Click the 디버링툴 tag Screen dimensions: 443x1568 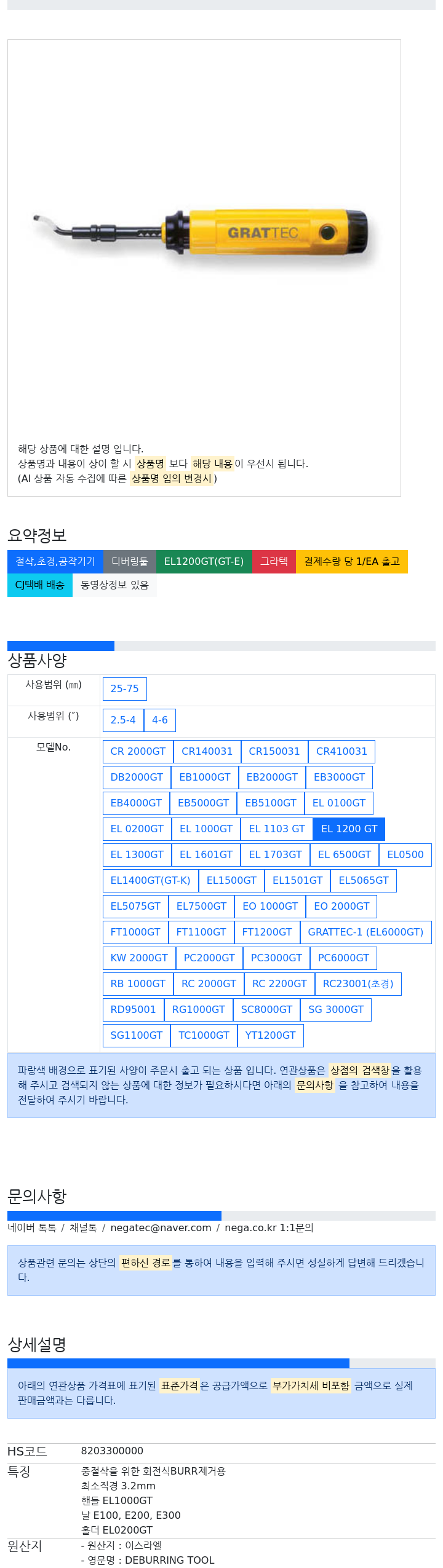coord(130,561)
